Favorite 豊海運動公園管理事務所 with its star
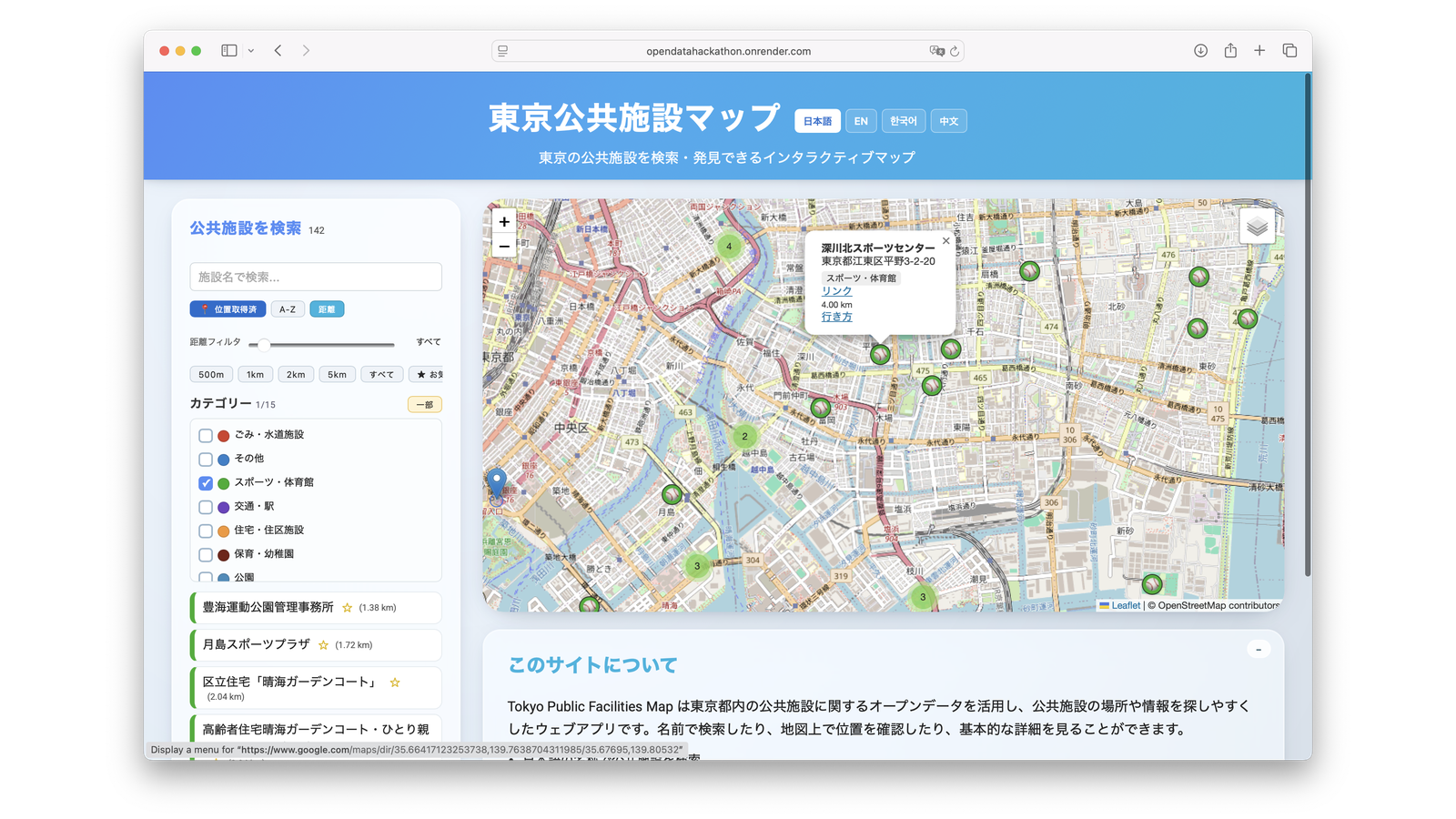 tap(347, 608)
